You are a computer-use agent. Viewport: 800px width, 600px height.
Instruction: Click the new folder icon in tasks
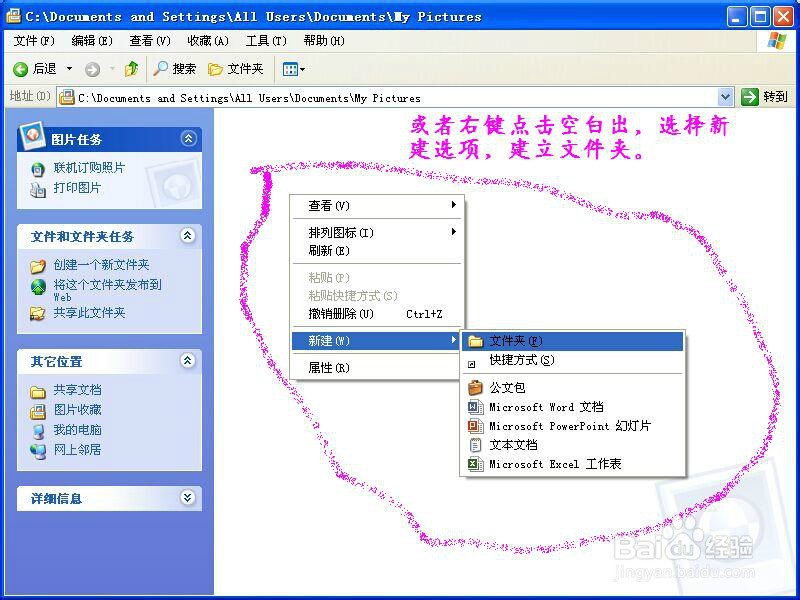tap(38, 266)
